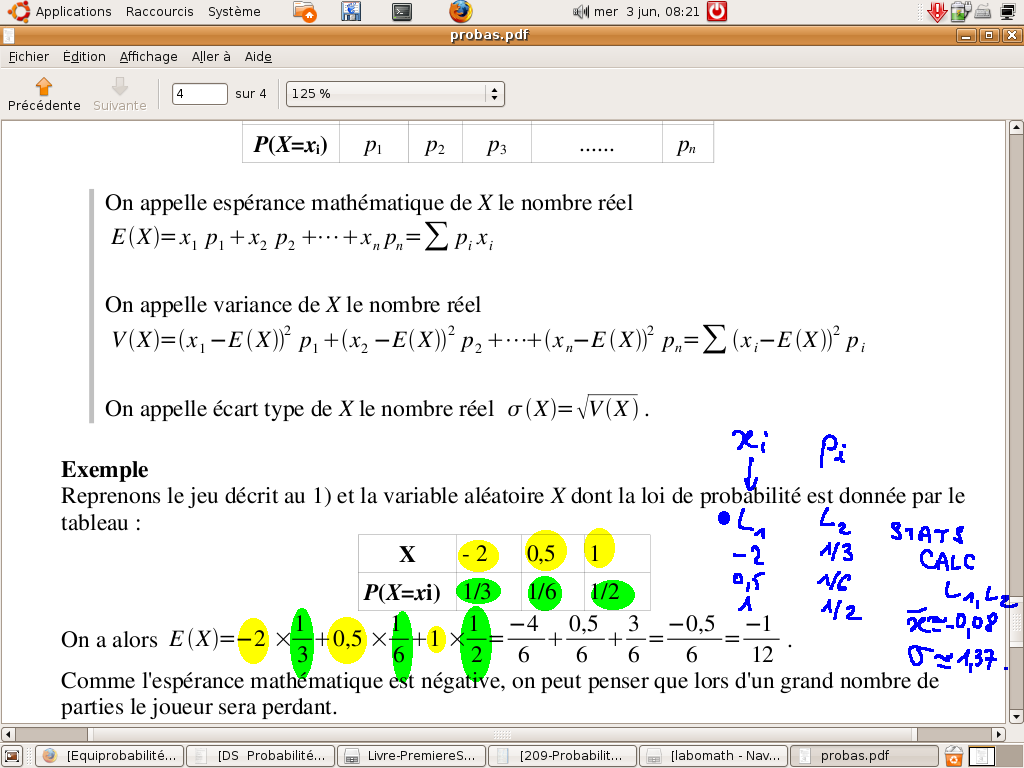Switch to the labomath - Nav taskbar window
1024x768 pixels.
tap(713, 756)
